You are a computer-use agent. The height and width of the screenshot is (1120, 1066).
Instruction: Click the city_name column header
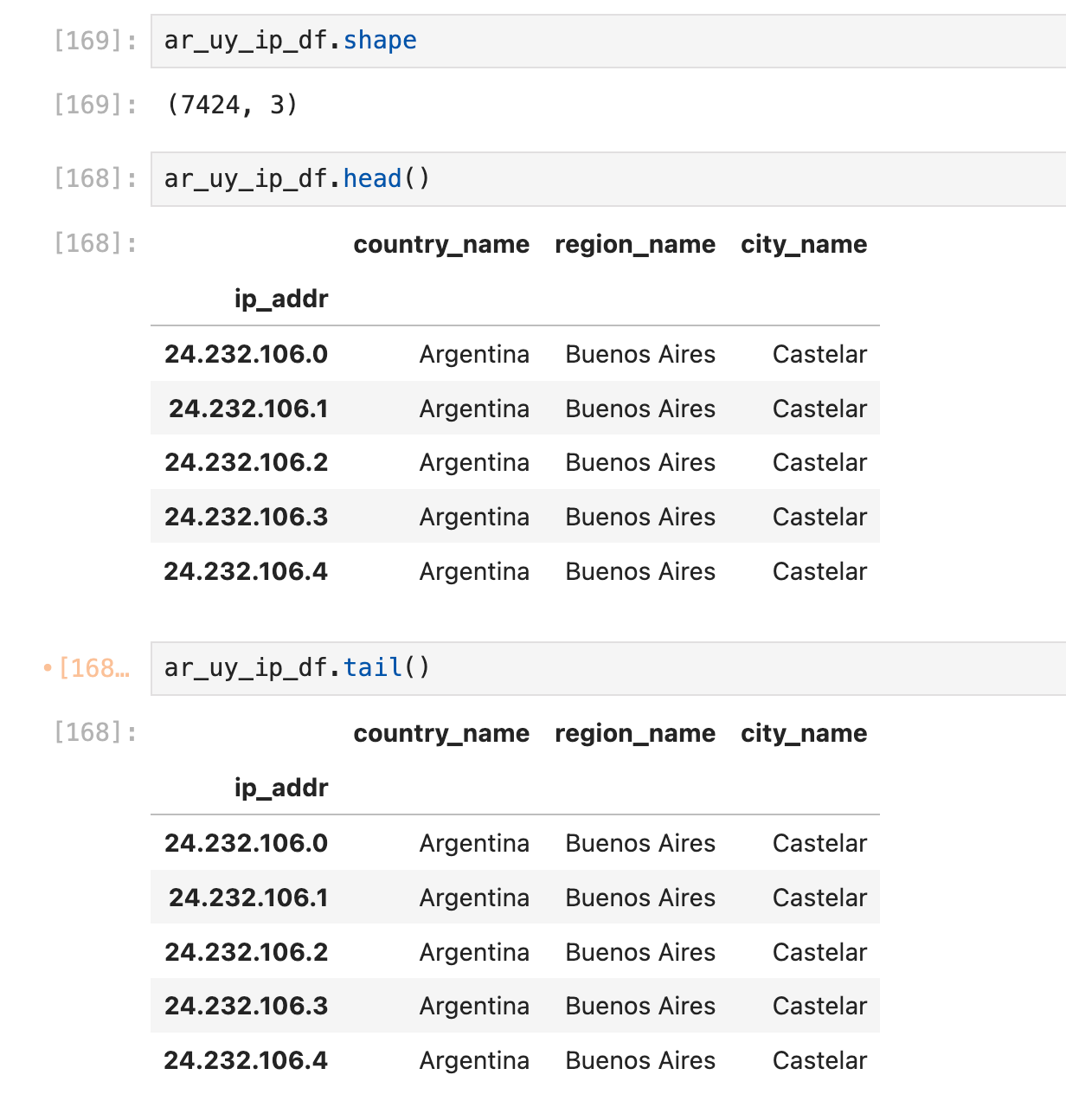803,245
